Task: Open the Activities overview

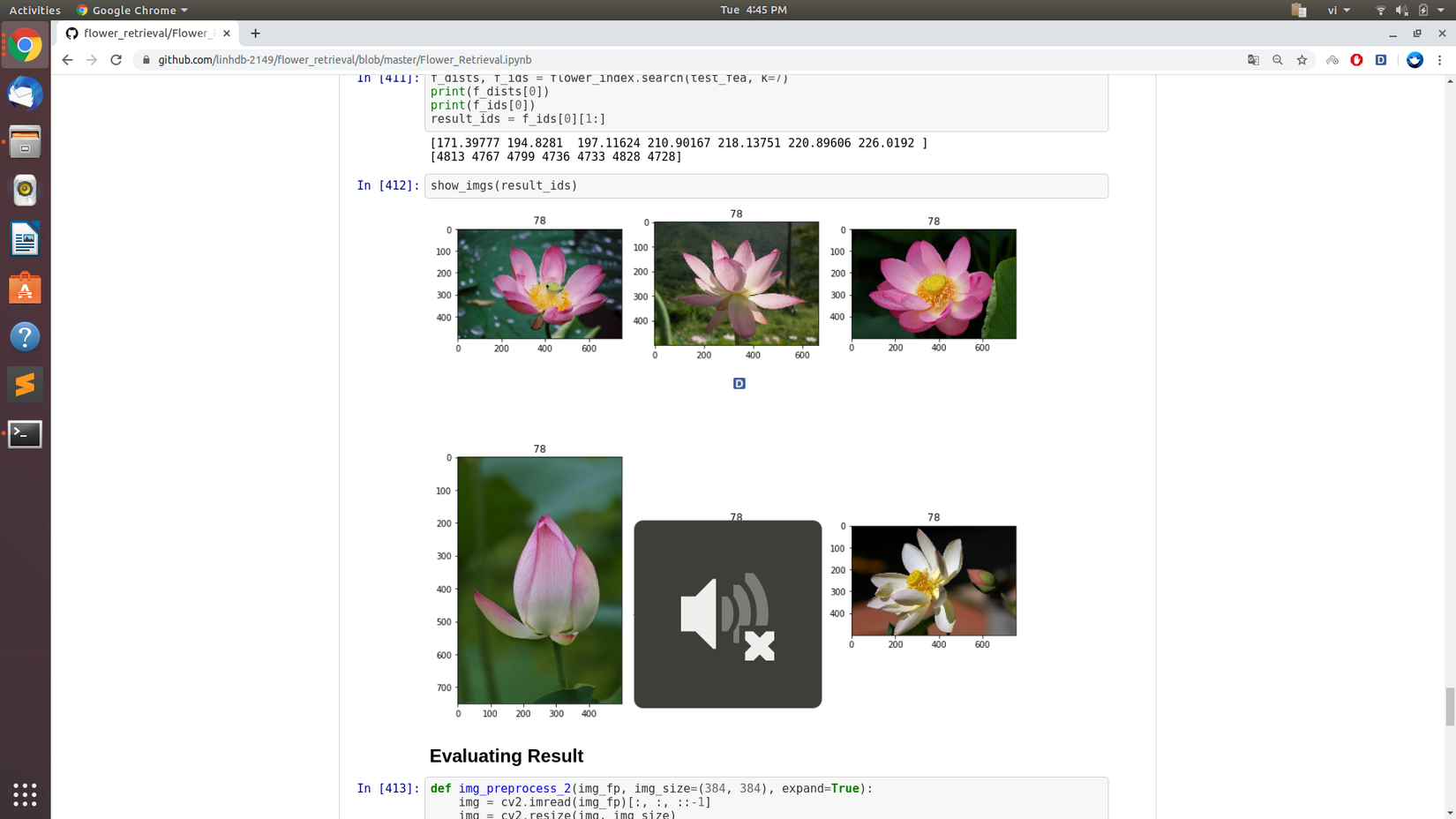Action: pos(34,10)
